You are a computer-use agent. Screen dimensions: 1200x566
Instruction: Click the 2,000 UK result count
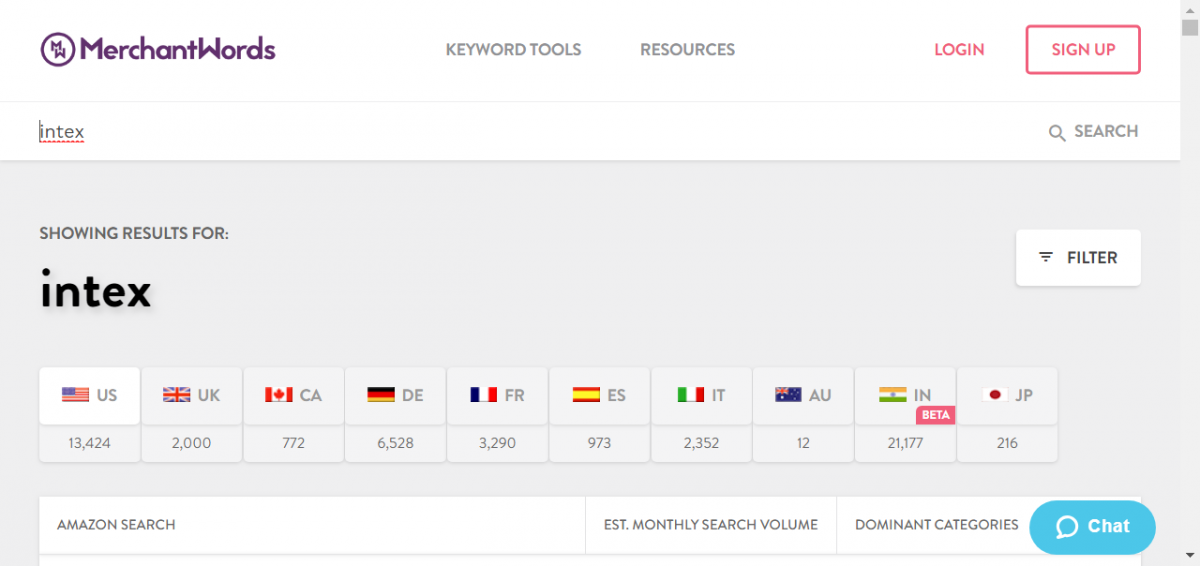(x=192, y=443)
